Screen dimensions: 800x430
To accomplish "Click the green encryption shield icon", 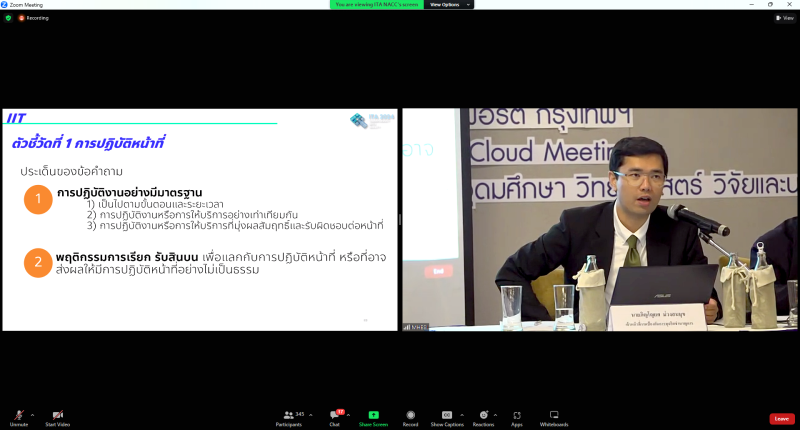I will click(8, 18).
